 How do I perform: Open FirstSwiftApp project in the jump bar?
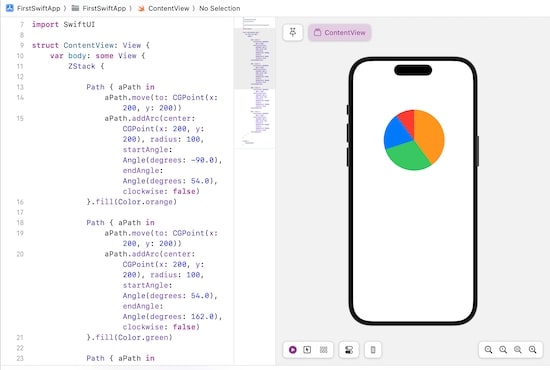[39, 8]
